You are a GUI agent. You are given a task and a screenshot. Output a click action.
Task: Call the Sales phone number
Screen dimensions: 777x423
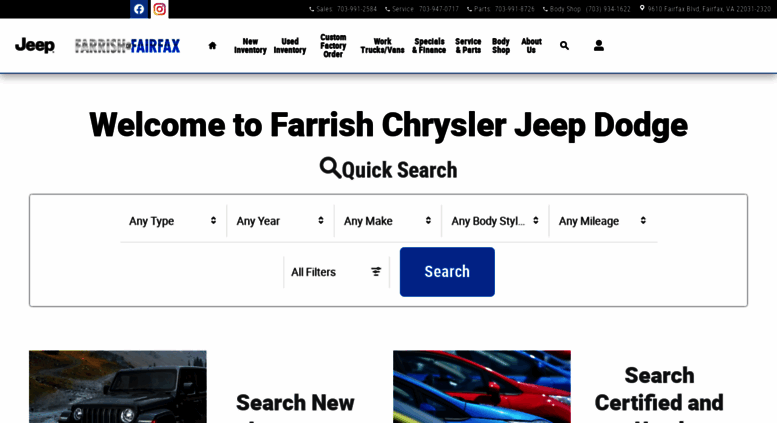coord(357,9)
